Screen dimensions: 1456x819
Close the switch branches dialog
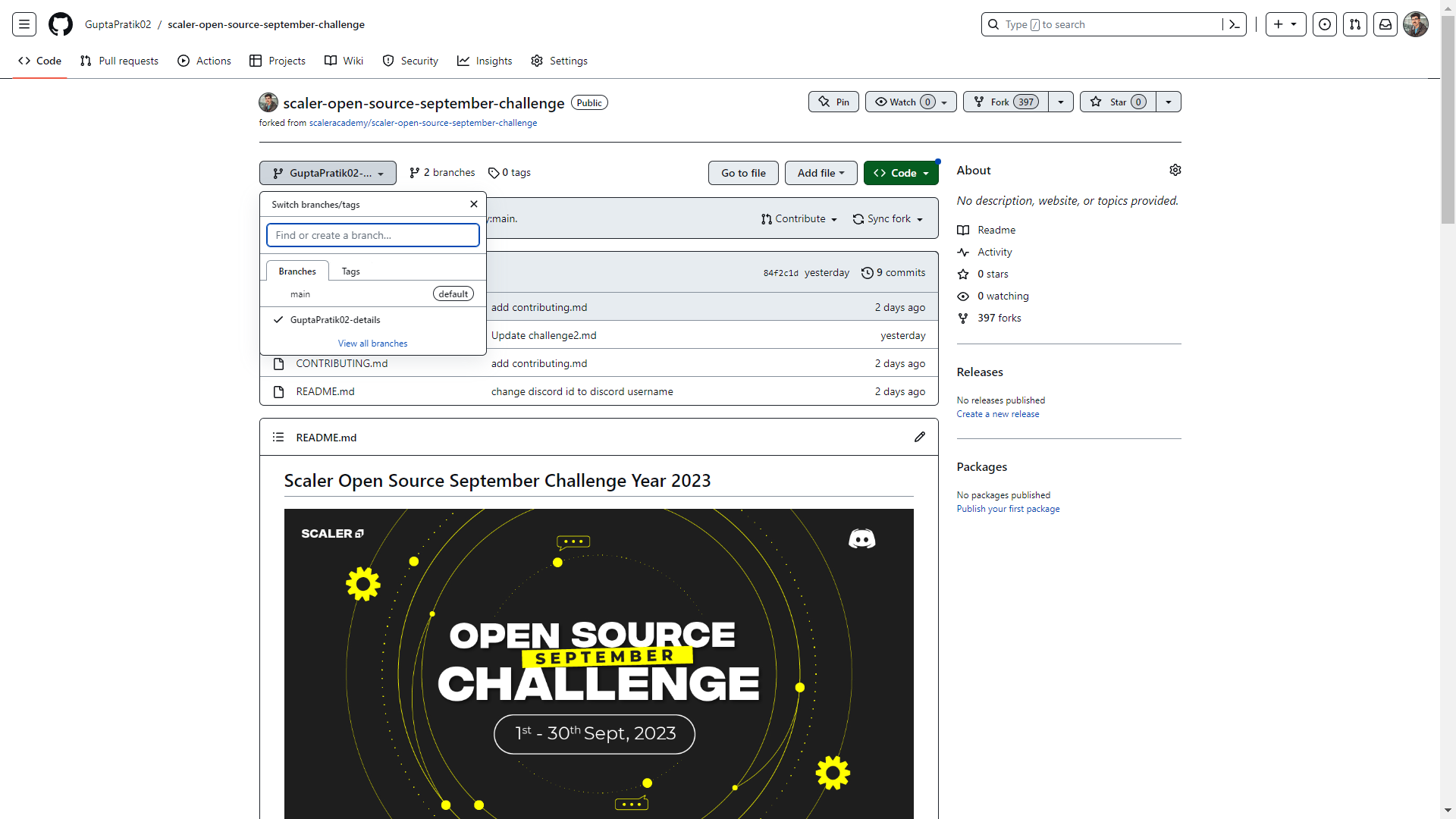tap(474, 204)
